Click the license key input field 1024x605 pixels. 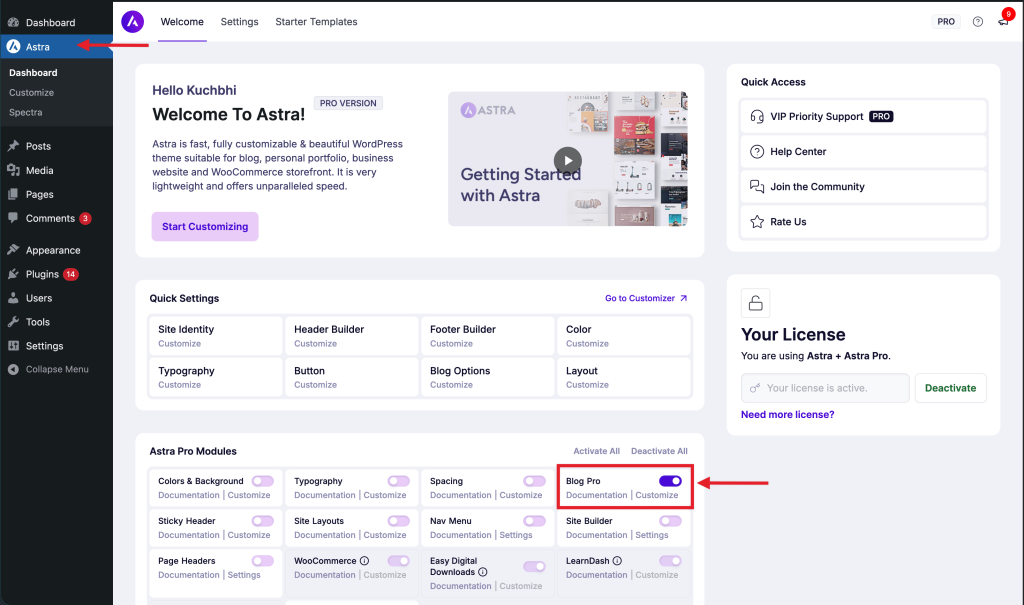point(825,388)
